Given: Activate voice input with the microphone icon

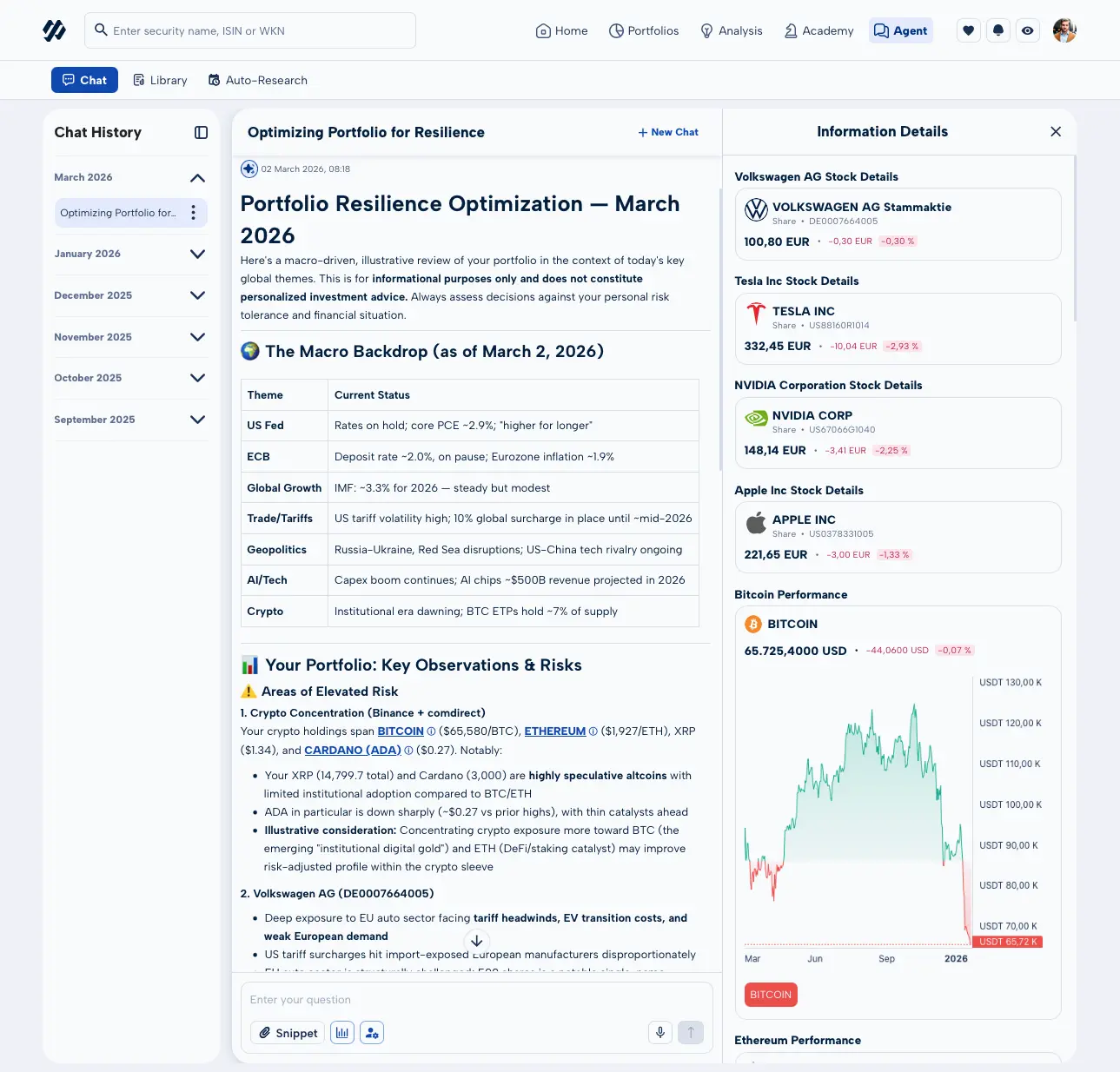Looking at the screenshot, I should point(660,1033).
